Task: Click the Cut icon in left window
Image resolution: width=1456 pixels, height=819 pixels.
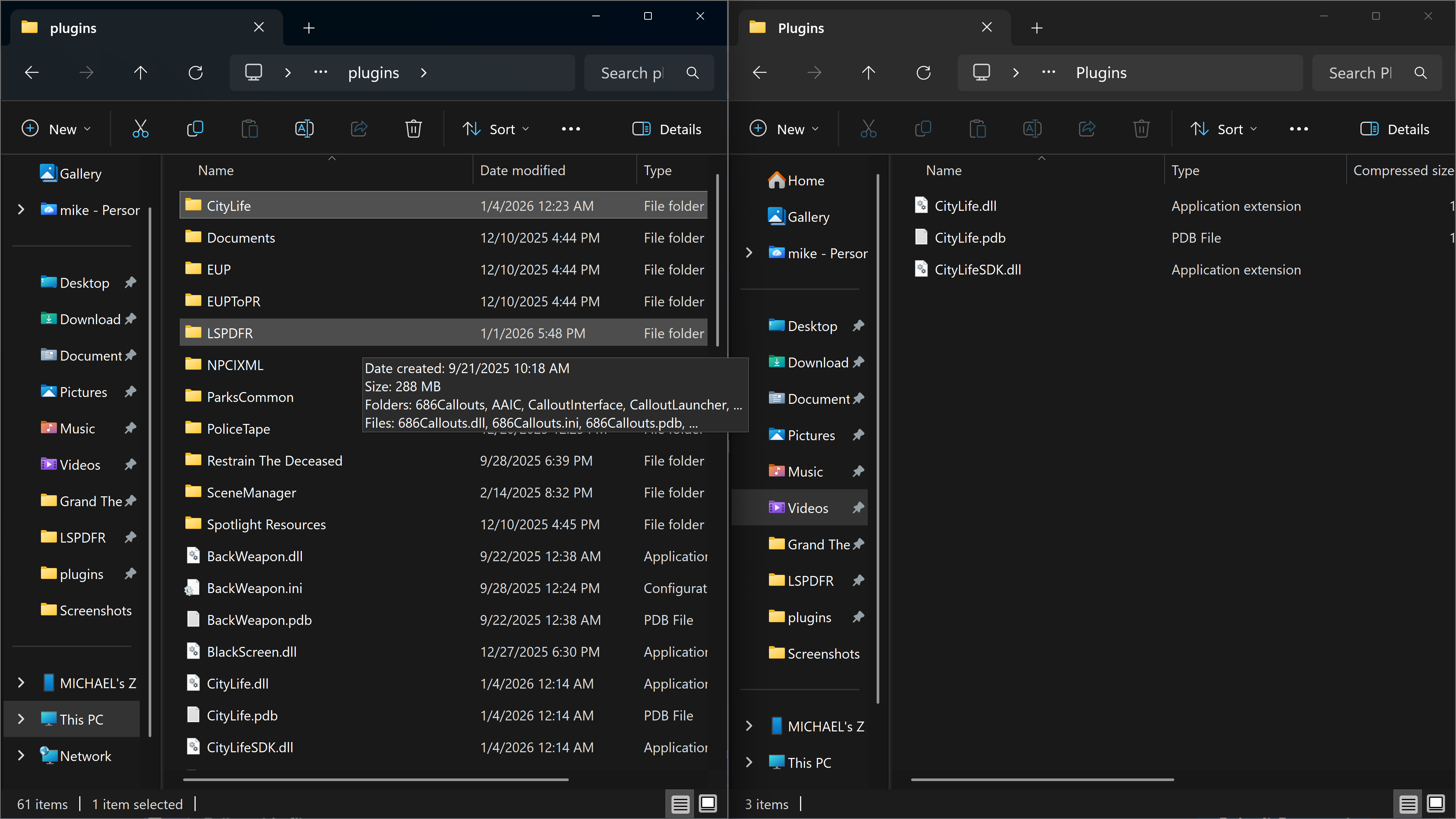Action: click(x=140, y=129)
